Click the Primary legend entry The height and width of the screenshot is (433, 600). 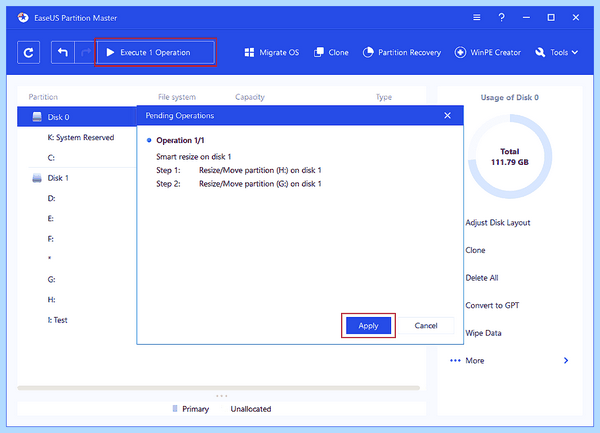point(191,409)
